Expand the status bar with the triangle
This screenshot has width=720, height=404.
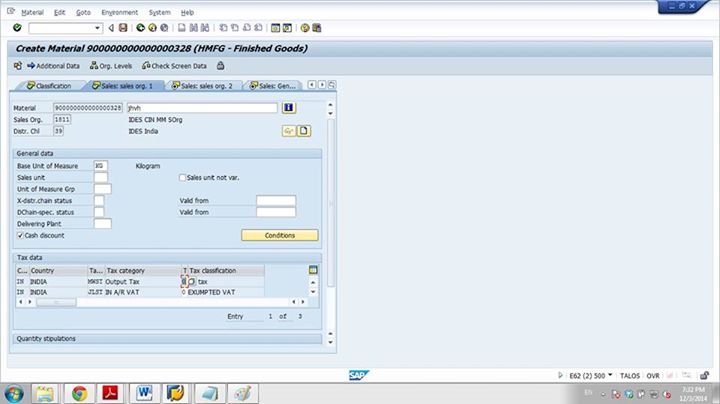click(x=560, y=375)
